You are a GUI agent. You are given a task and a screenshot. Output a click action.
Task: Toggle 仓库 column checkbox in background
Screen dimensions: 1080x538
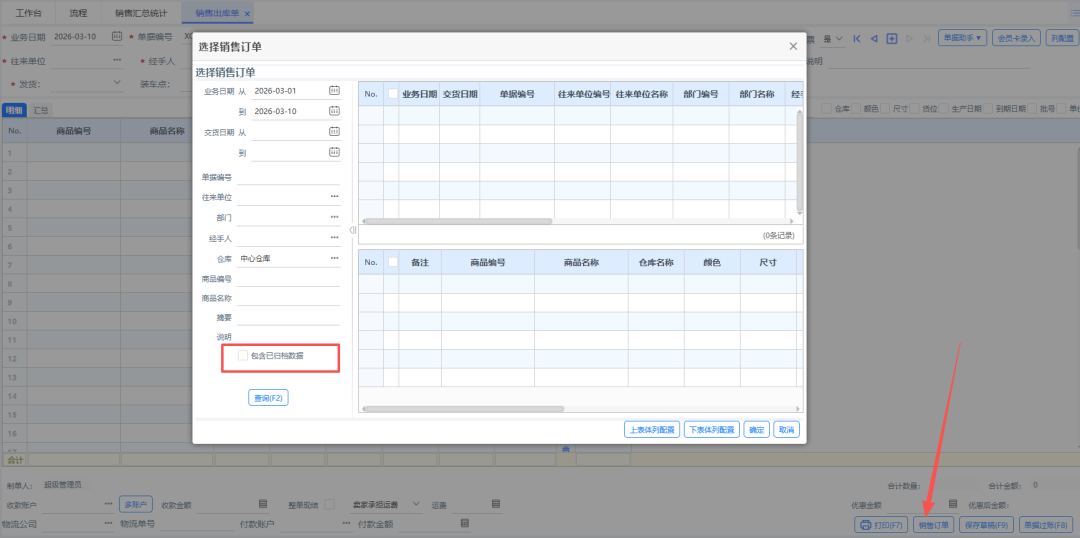click(x=827, y=108)
